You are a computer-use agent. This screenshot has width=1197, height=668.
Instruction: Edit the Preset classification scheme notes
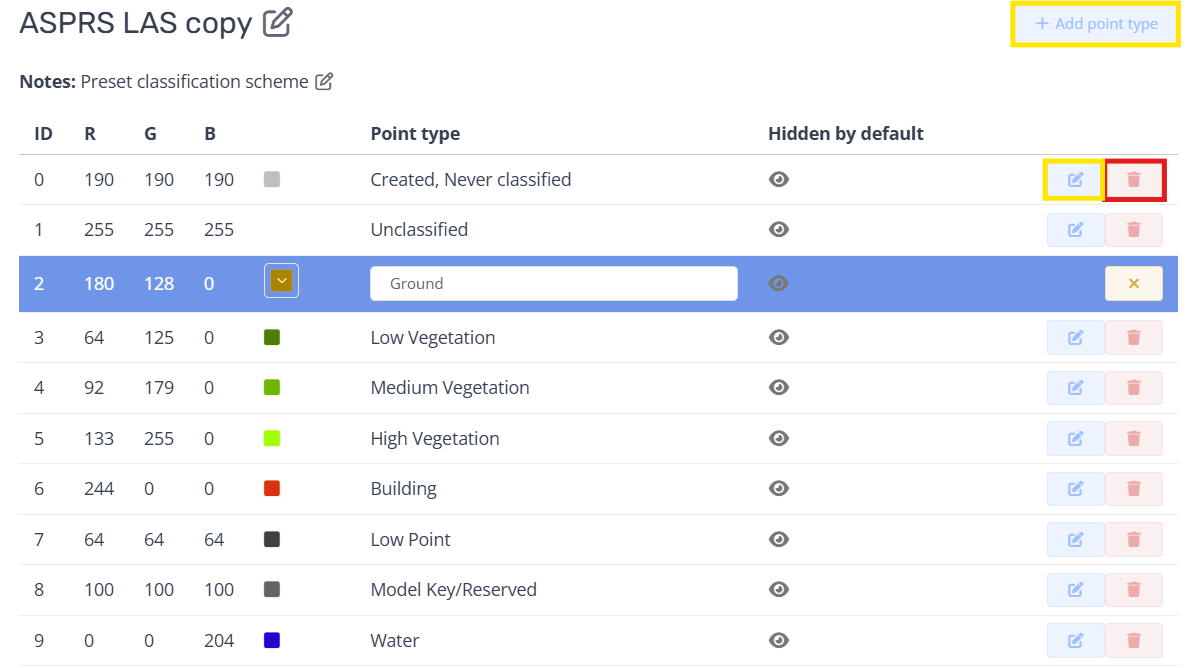click(324, 81)
